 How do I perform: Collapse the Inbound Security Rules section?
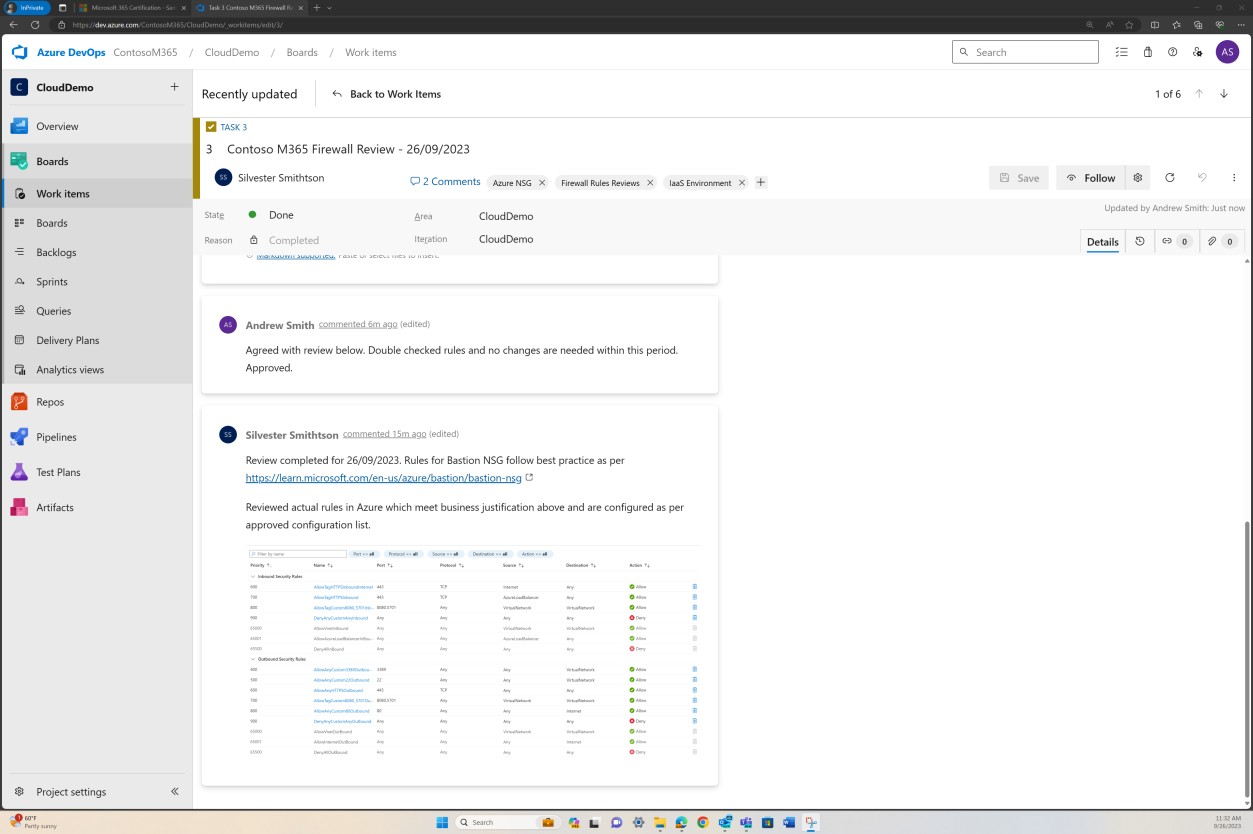pyautogui.click(x=254, y=576)
